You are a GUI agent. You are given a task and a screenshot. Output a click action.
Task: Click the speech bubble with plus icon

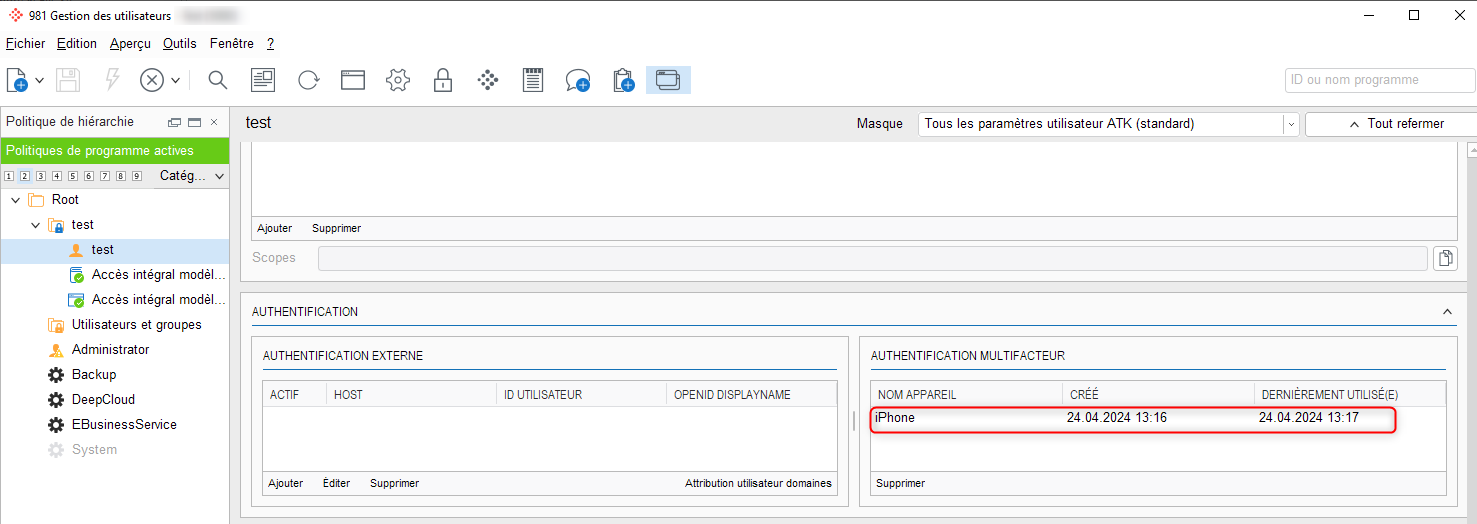577,80
